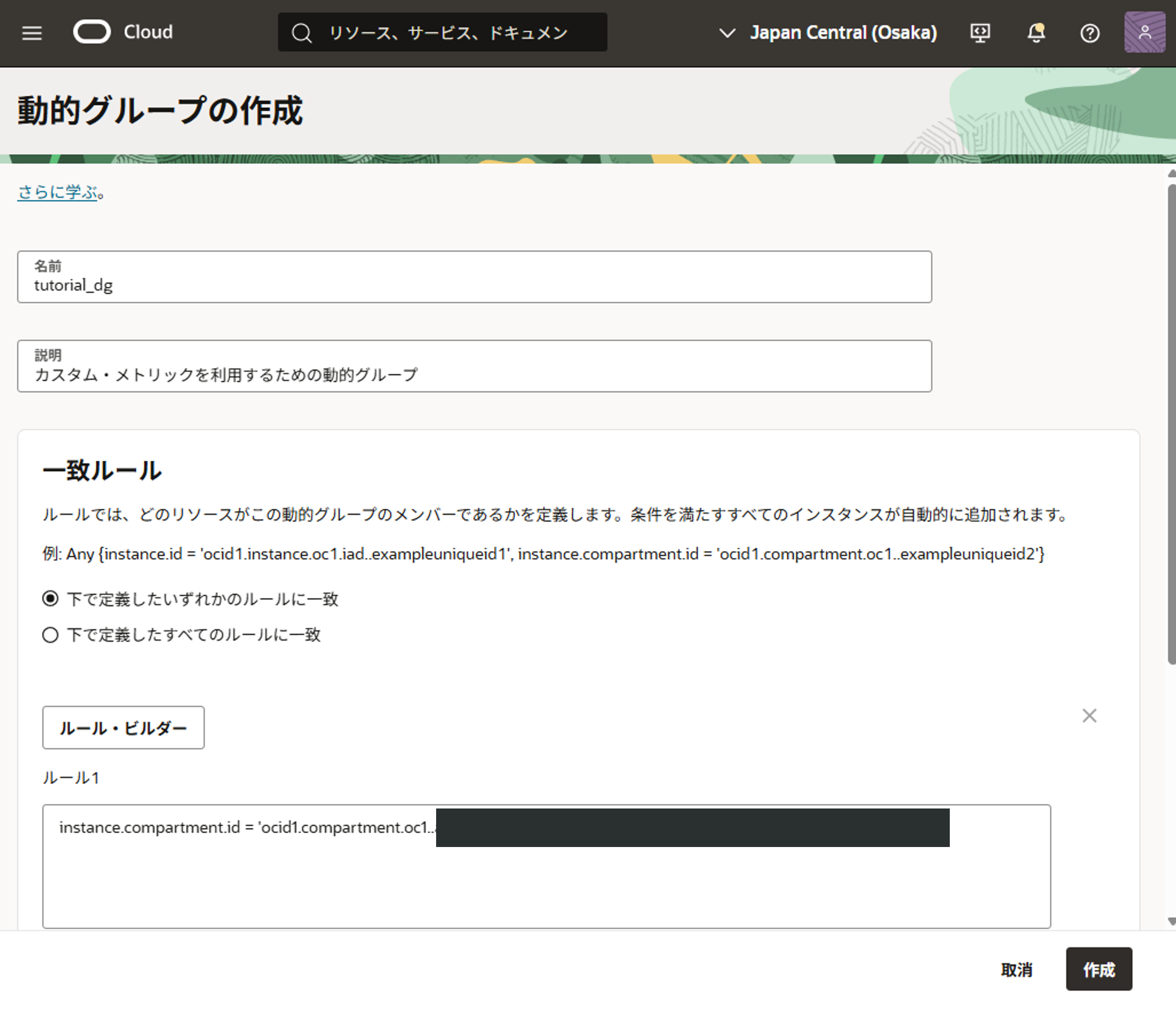This screenshot has width=1176, height=1009.
Task: Click the 取消 cancel button
Action: point(1016,969)
